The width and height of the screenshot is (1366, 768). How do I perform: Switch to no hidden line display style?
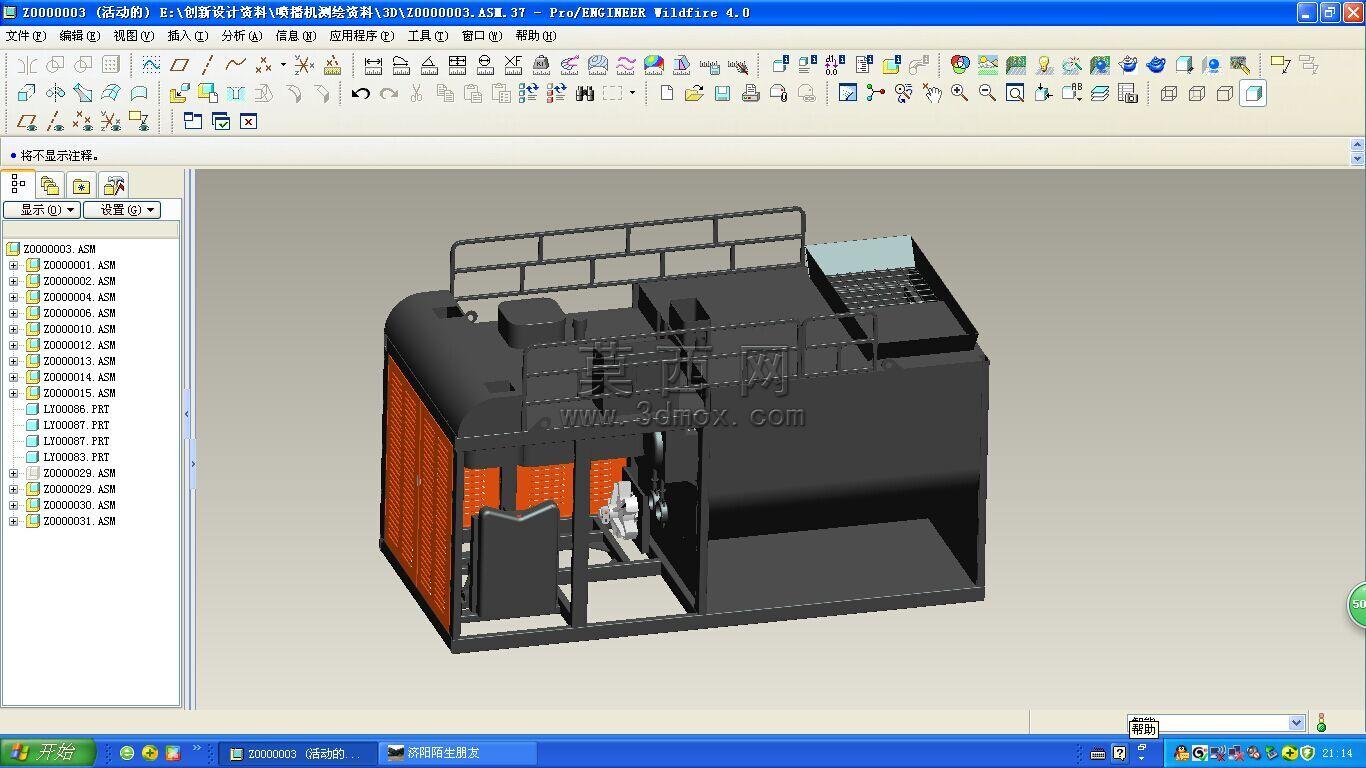(1225, 93)
